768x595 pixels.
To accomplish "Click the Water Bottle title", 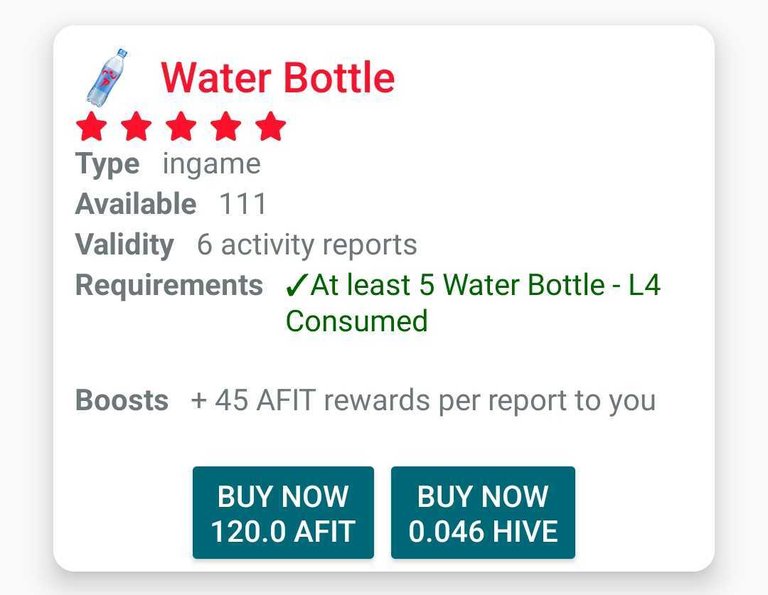I will (278, 77).
